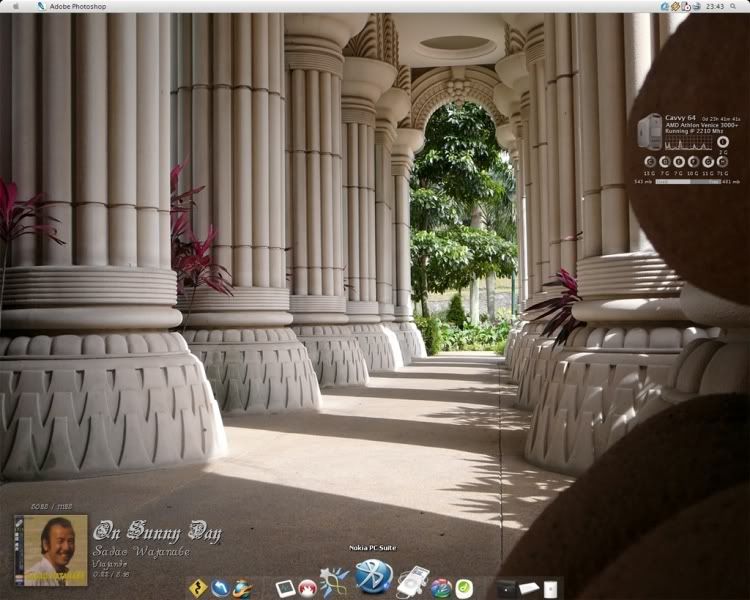
Task: Click the tower computer icon in system widget
Action: 649,131
